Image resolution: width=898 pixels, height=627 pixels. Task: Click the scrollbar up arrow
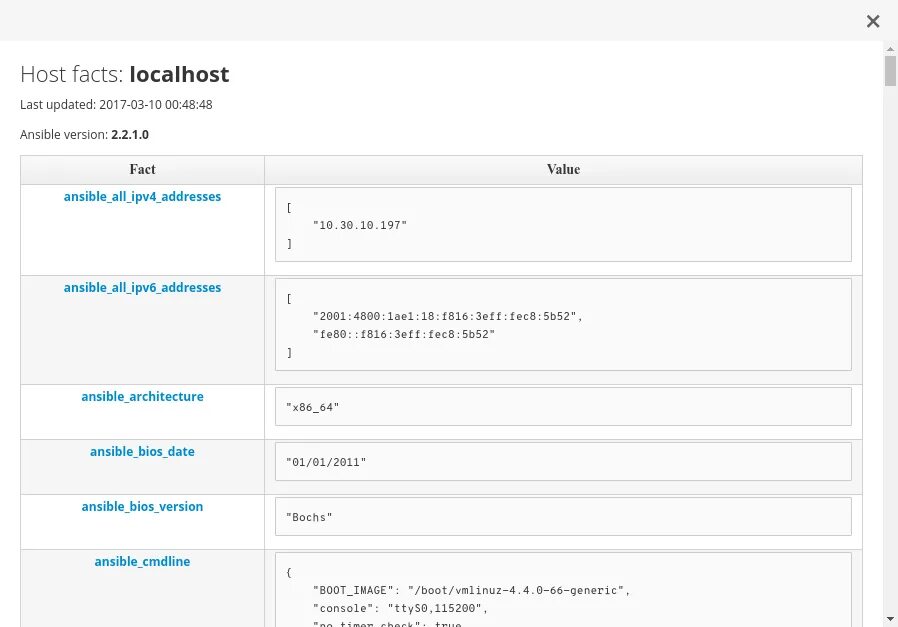(x=890, y=49)
